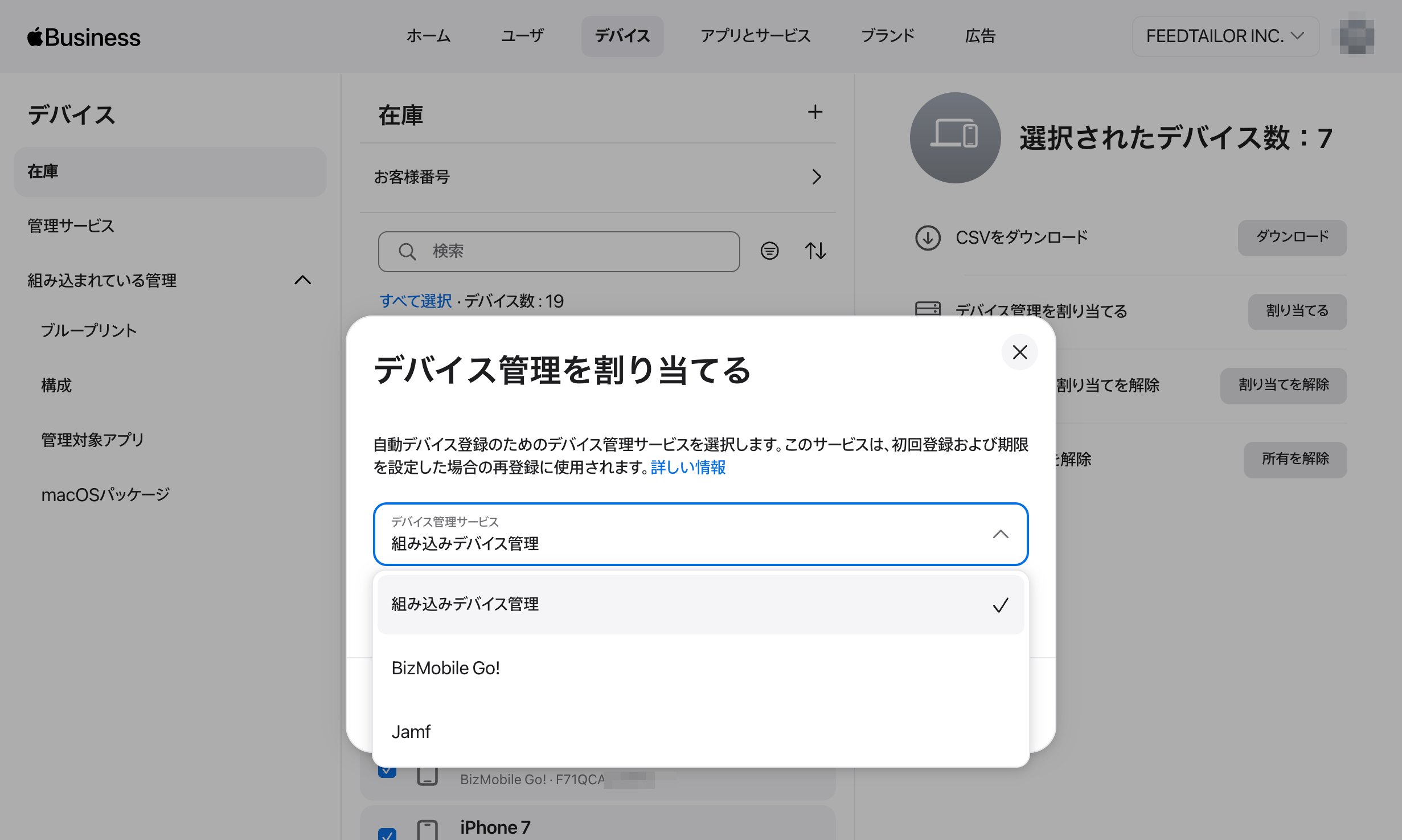Viewport: 1402px width, 840px height.
Task: Click the ダウンロード button
Action: [x=1292, y=237]
